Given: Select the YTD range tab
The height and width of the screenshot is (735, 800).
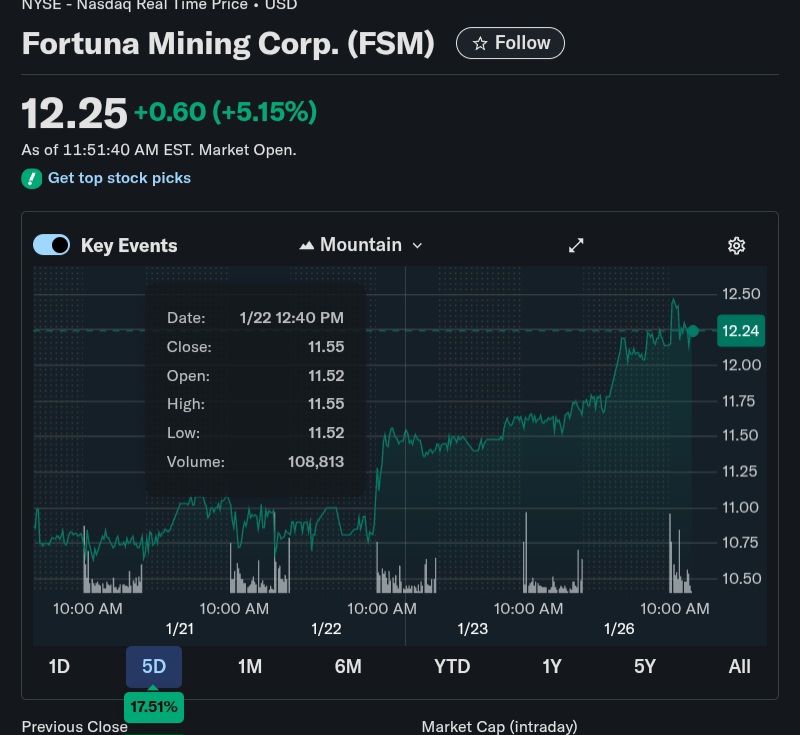Looking at the screenshot, I should [x=452, y=667].
